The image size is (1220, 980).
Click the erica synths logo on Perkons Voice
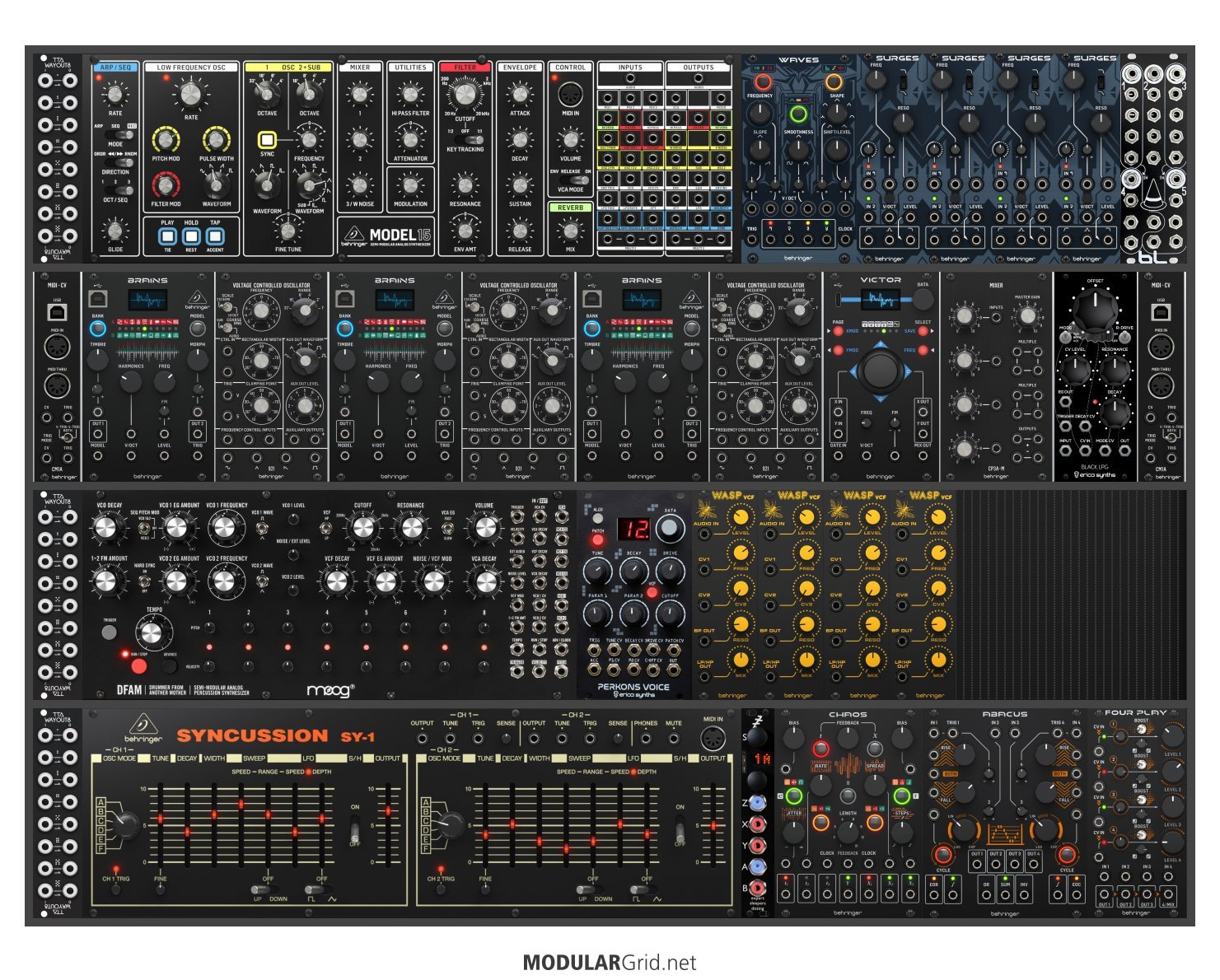(633, 694)
